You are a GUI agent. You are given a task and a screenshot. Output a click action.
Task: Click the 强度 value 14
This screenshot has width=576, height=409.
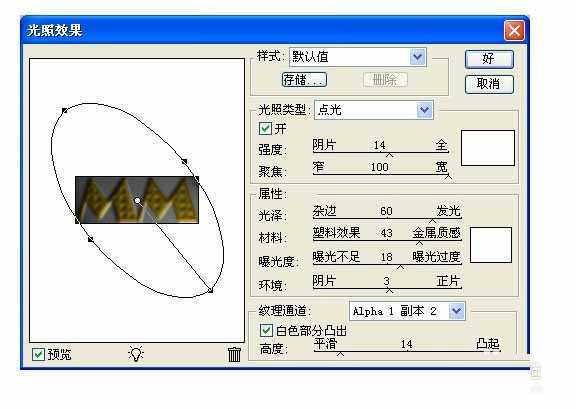point(379,145)
